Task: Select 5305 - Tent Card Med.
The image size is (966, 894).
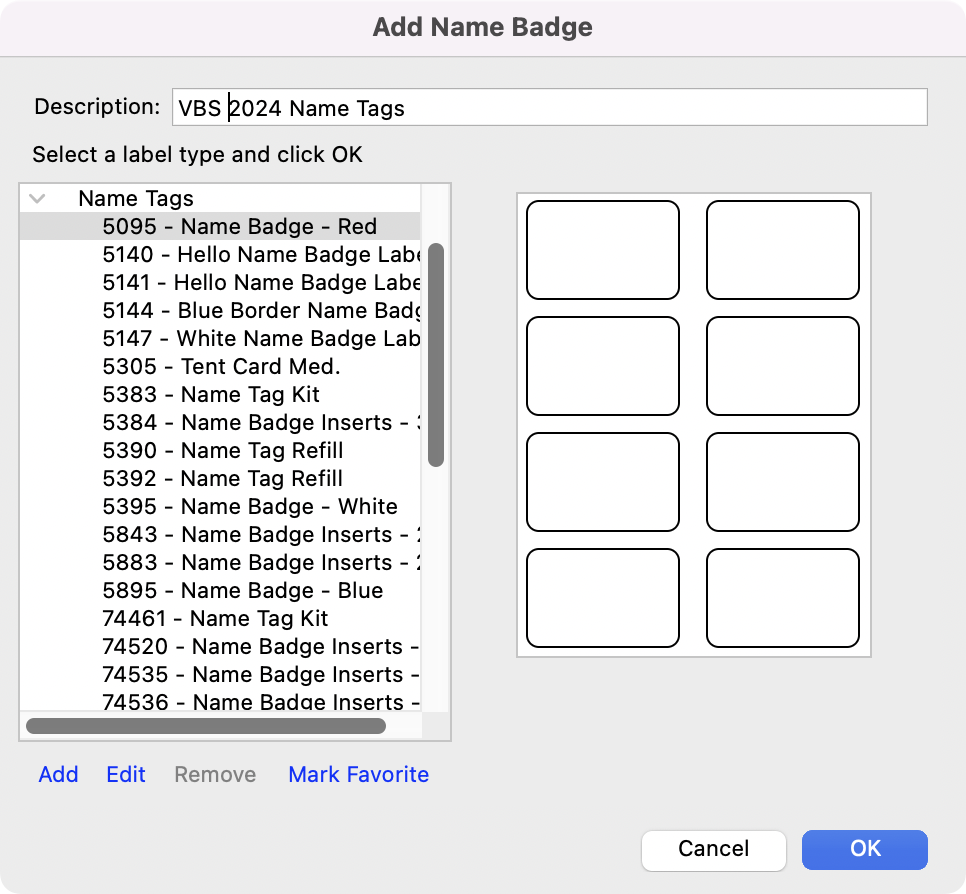Action: 221,366
